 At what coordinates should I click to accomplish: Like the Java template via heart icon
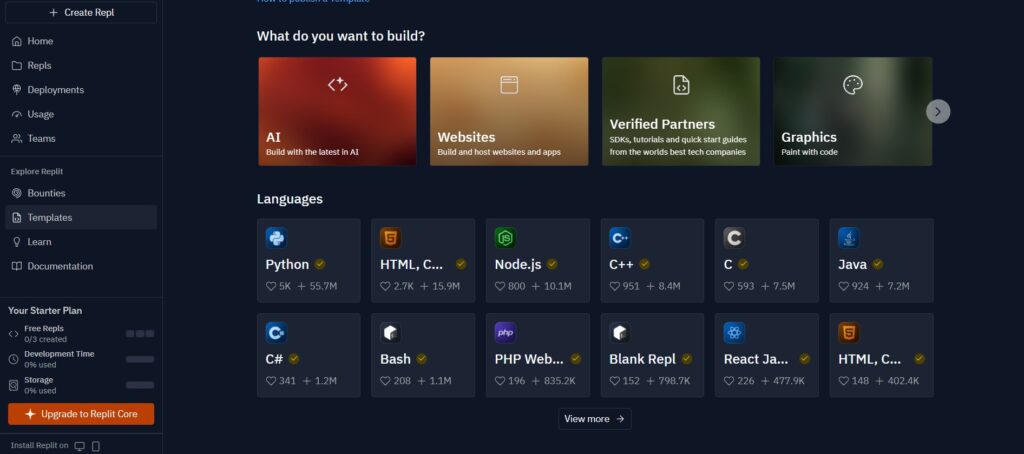click(x=844, y=286)
